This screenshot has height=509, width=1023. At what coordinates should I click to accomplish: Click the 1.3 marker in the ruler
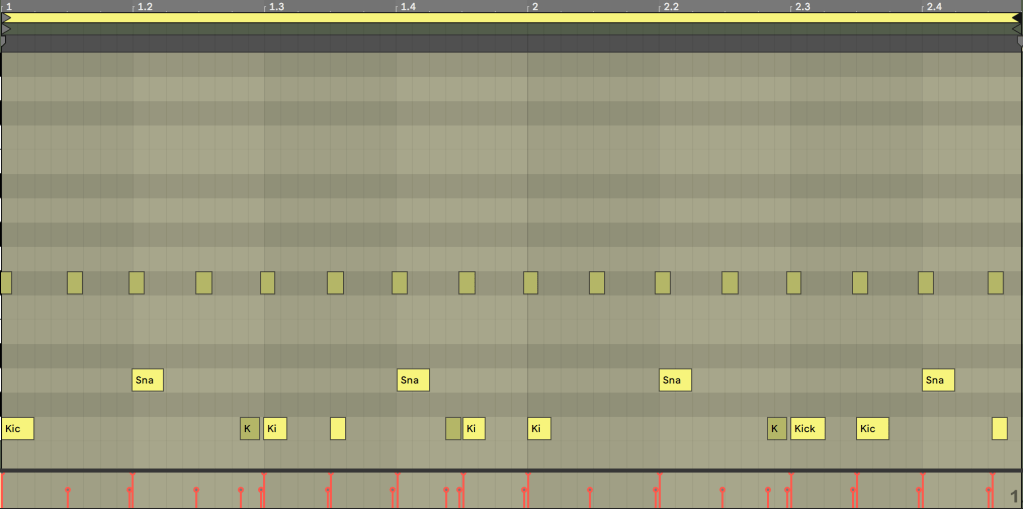pyautogui.click(x=275, y=7)
